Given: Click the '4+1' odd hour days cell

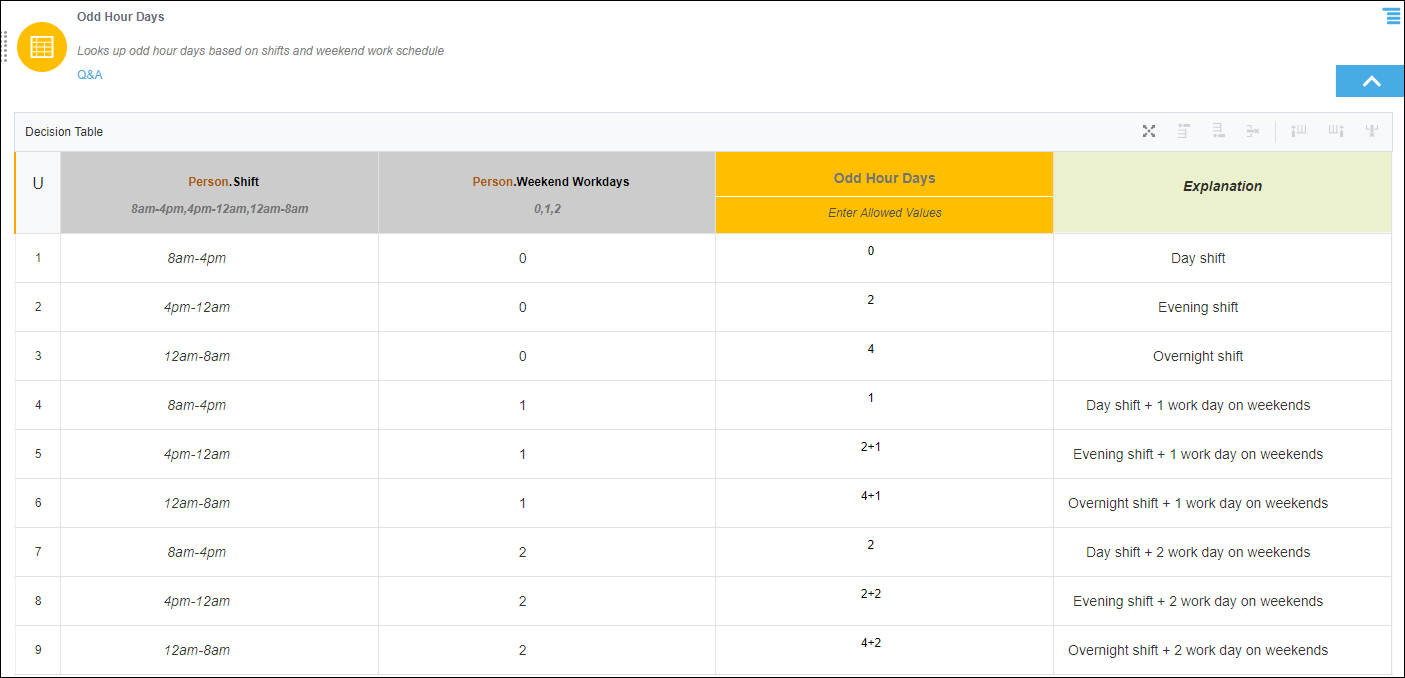Looking at the screenshot, I should (x=884, y=503).
